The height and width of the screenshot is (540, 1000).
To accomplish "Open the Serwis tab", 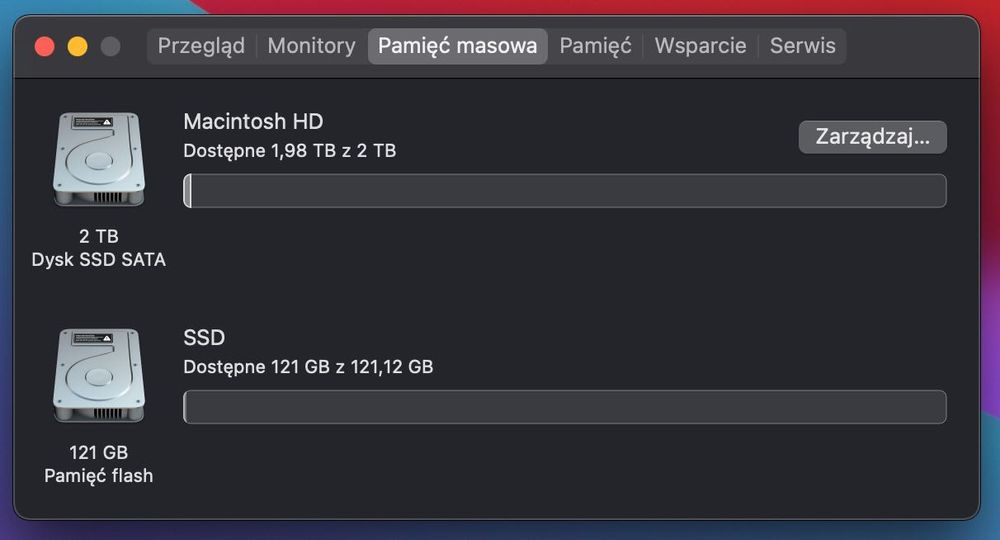I will tap(802, 46).
